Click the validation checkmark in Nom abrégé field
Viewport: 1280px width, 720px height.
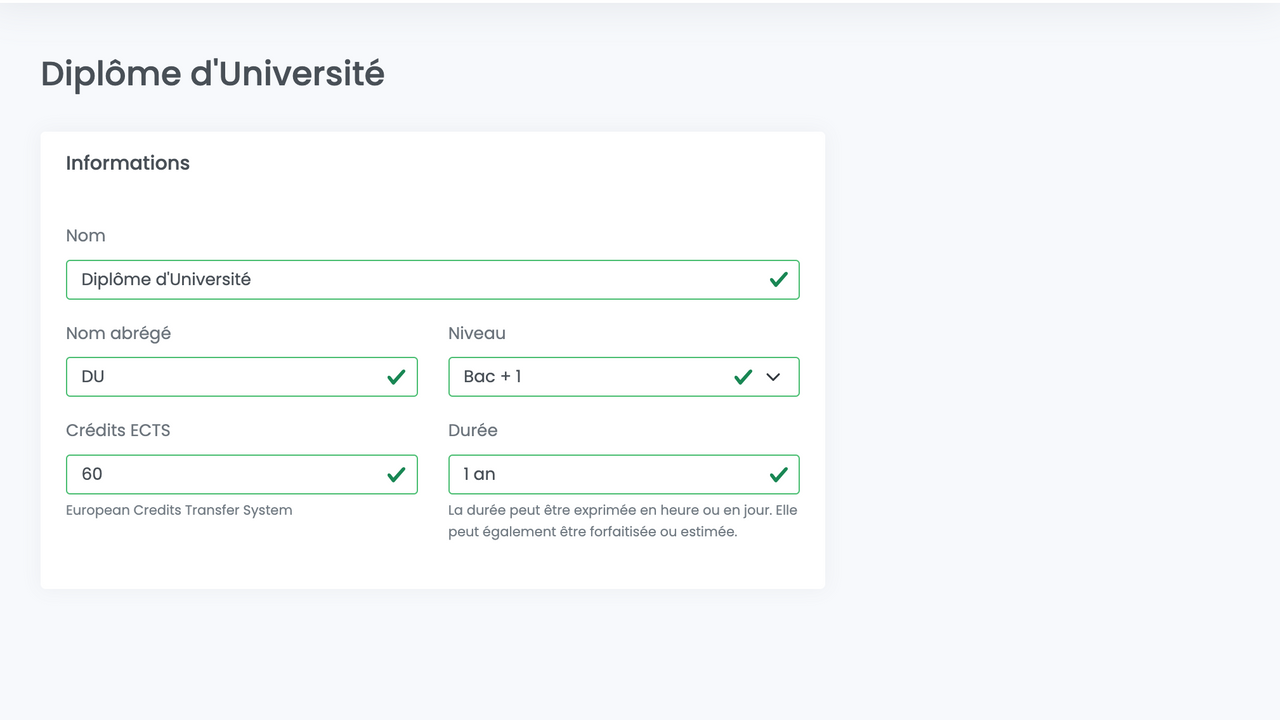pyautogui.click(x=396, y=377)
